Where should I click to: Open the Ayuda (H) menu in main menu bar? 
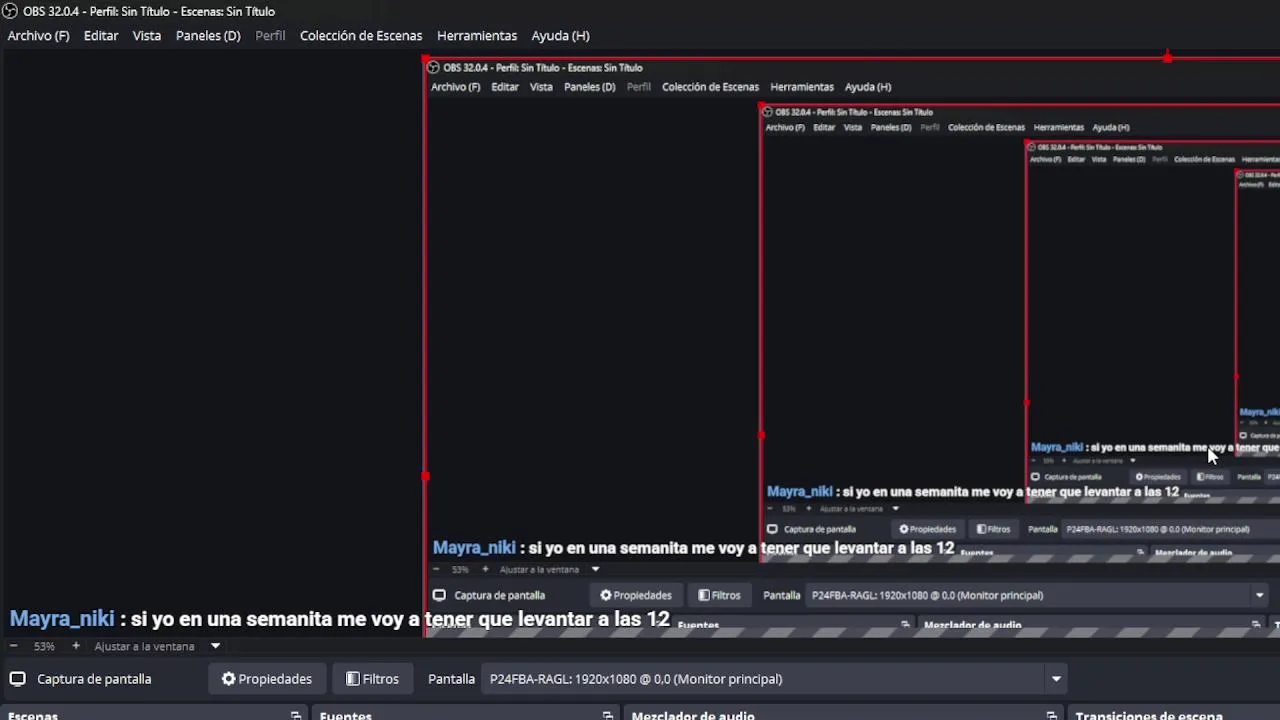(x=560, y=35)
